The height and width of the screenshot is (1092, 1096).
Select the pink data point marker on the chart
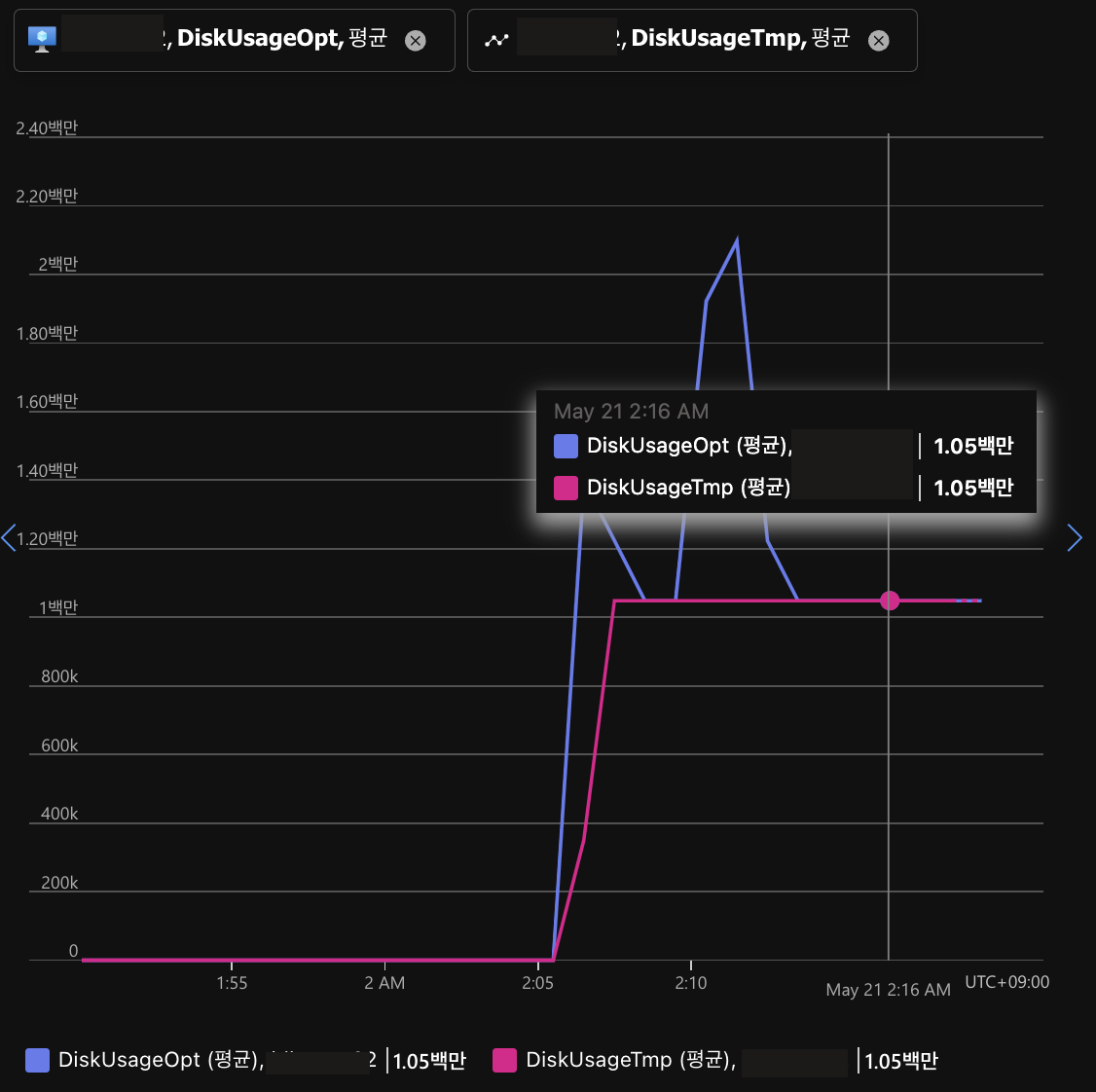890,601
